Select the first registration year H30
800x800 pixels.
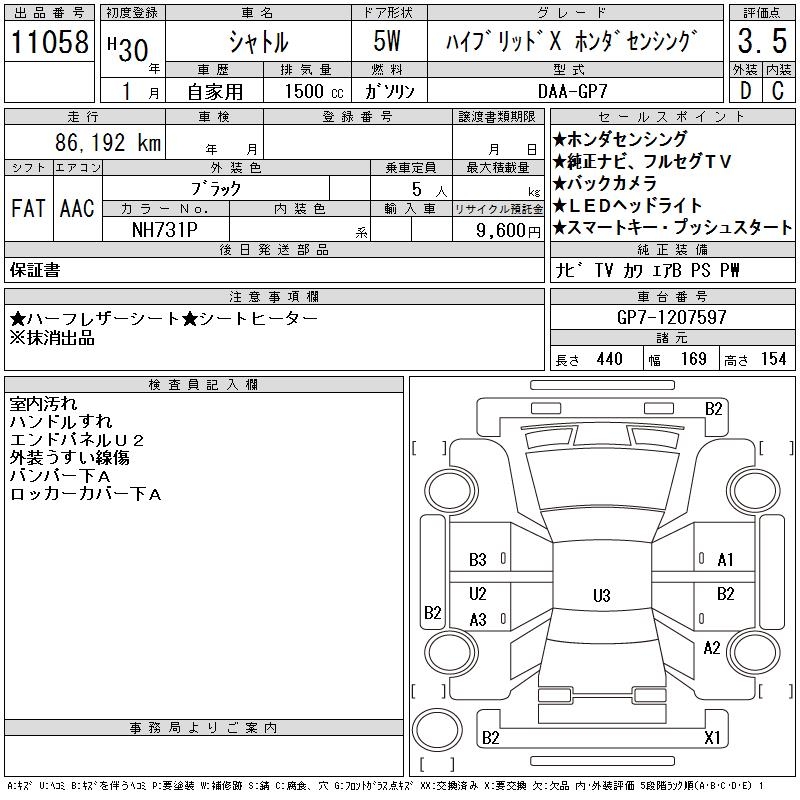[x=128, y=49]
